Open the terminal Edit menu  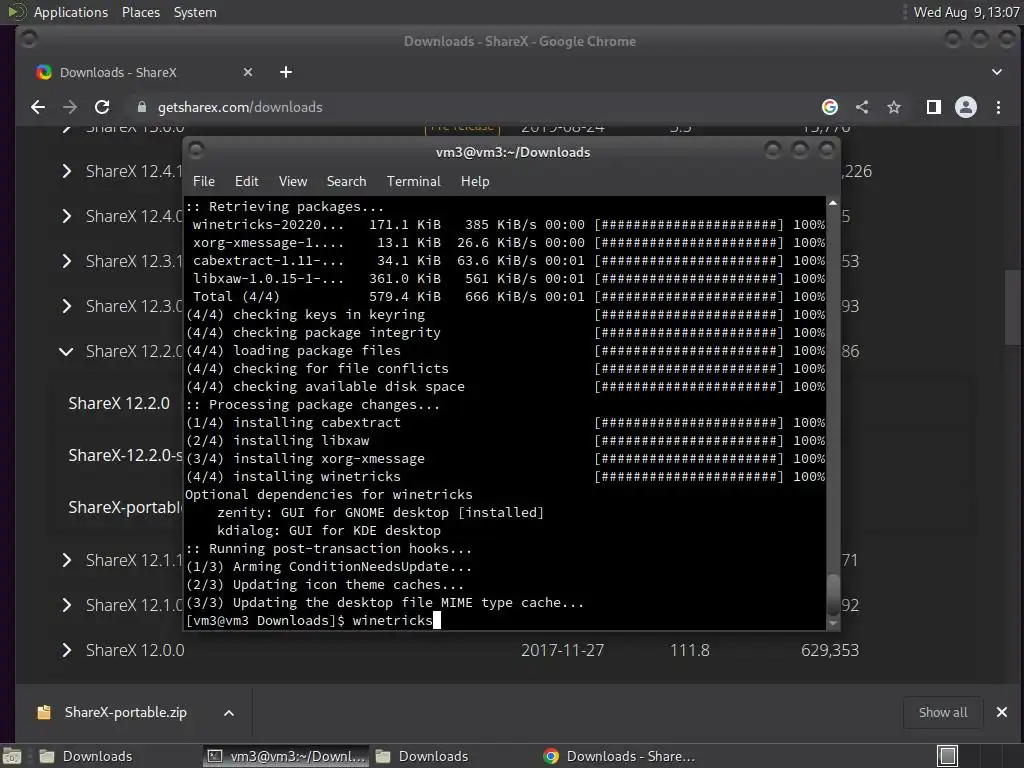(246, 182)
